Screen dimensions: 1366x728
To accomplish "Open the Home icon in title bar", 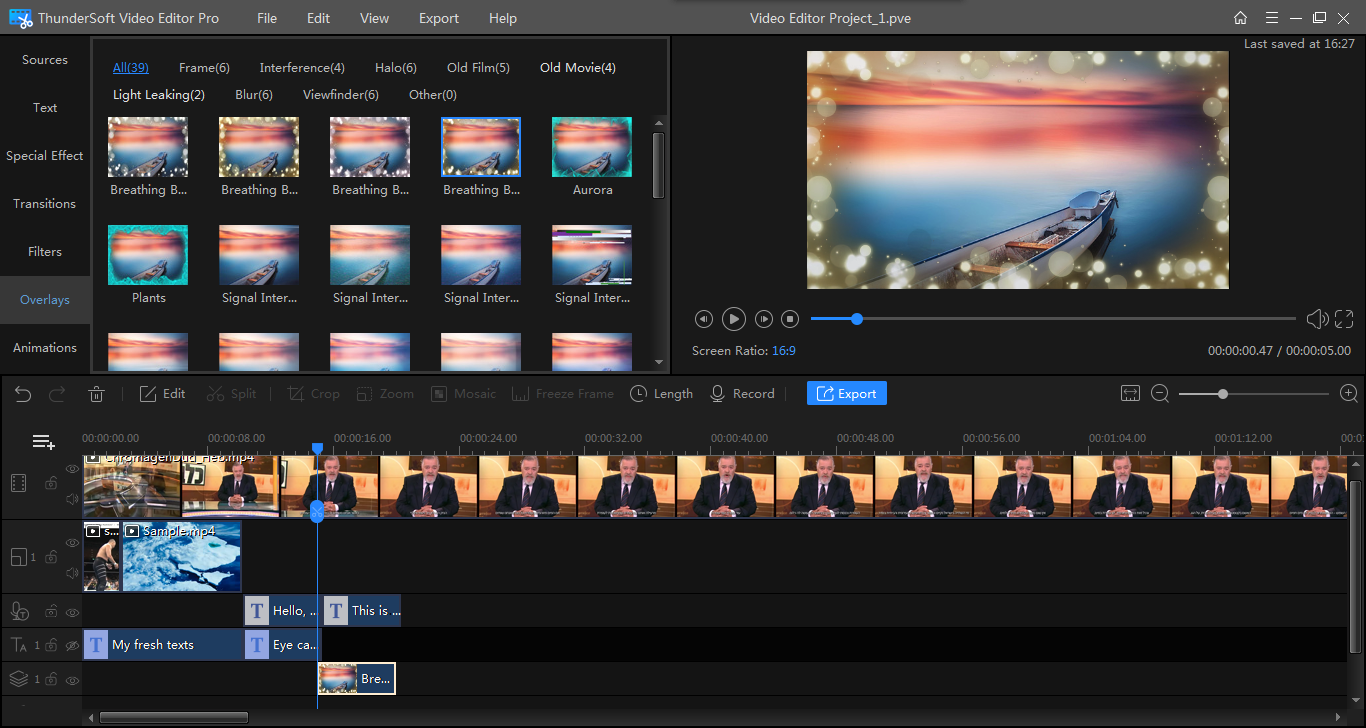I will [1240, 18].
